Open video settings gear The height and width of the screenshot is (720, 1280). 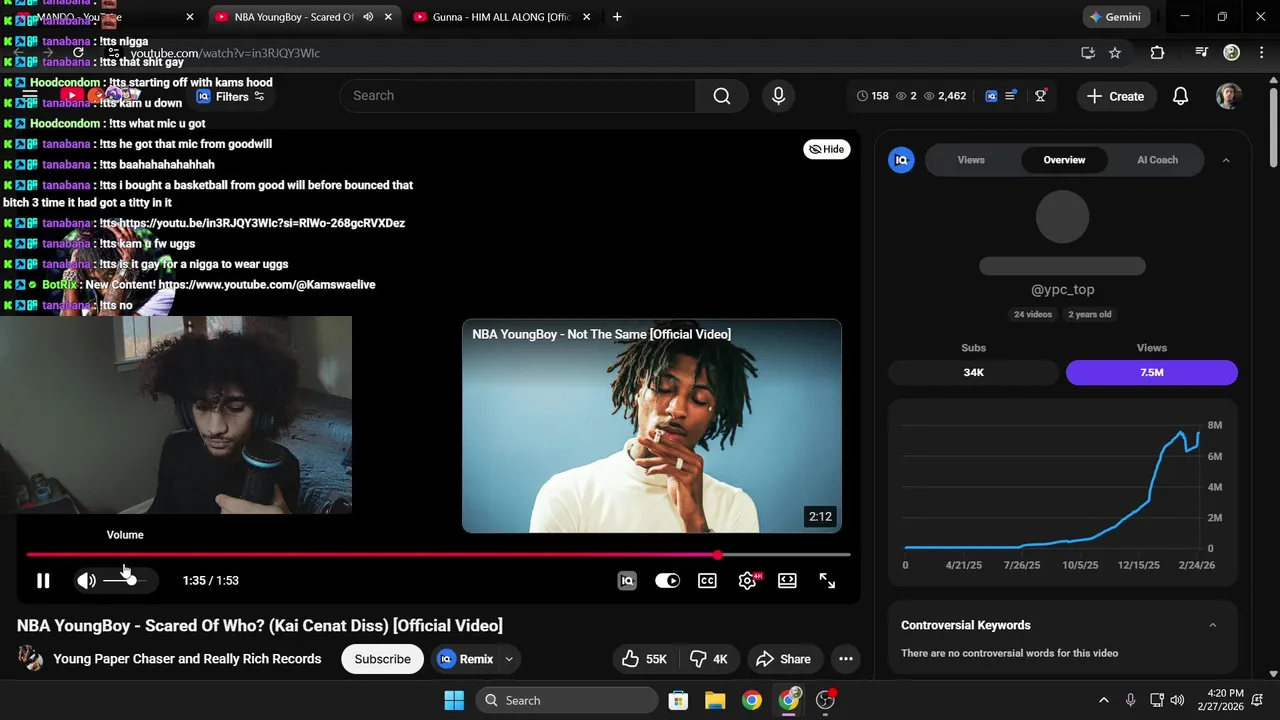click(x=747, y=581)
